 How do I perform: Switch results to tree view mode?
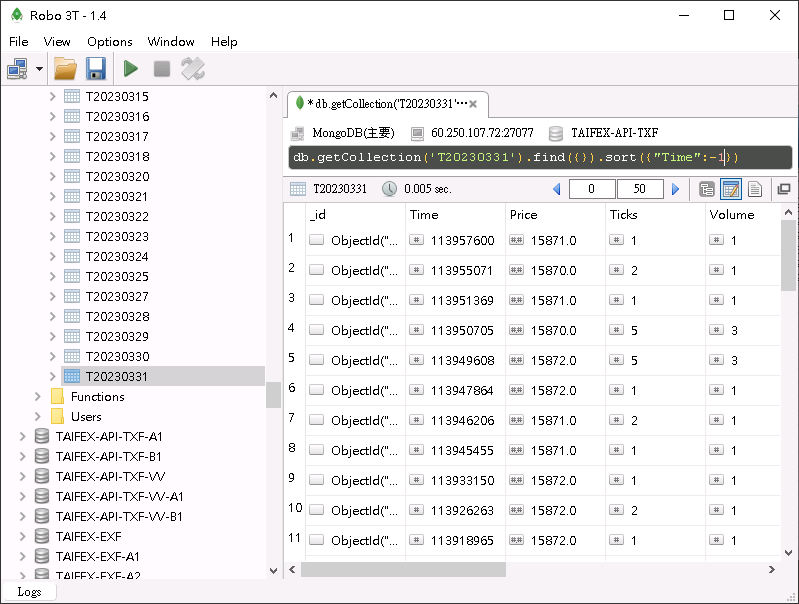pos(707,189)
